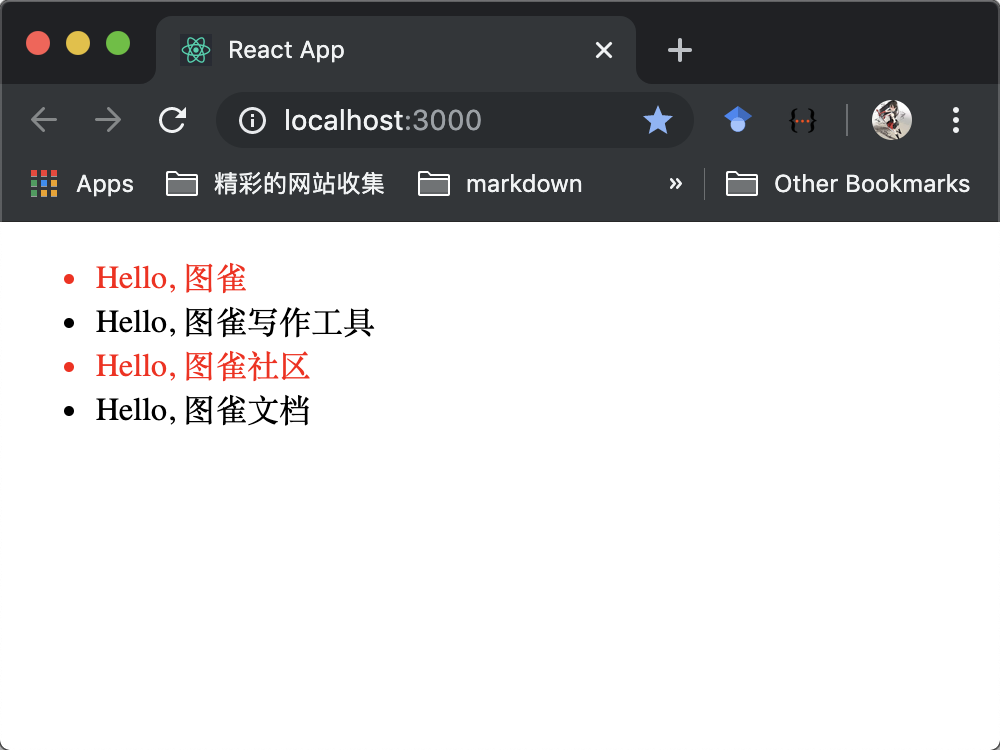Click the React logo favicon on the tab
Image resolution: width=1000 pixels, height=750 pixels.
point(196,49)
